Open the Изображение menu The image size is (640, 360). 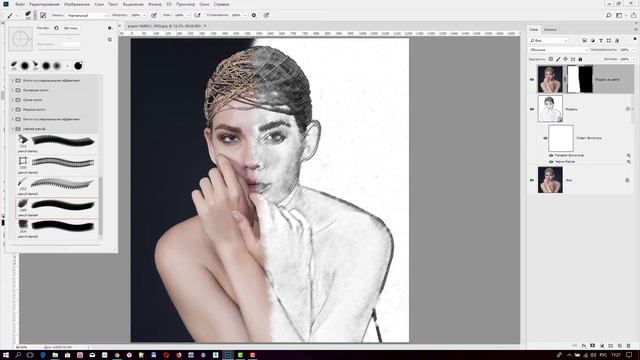coord(77,4)
